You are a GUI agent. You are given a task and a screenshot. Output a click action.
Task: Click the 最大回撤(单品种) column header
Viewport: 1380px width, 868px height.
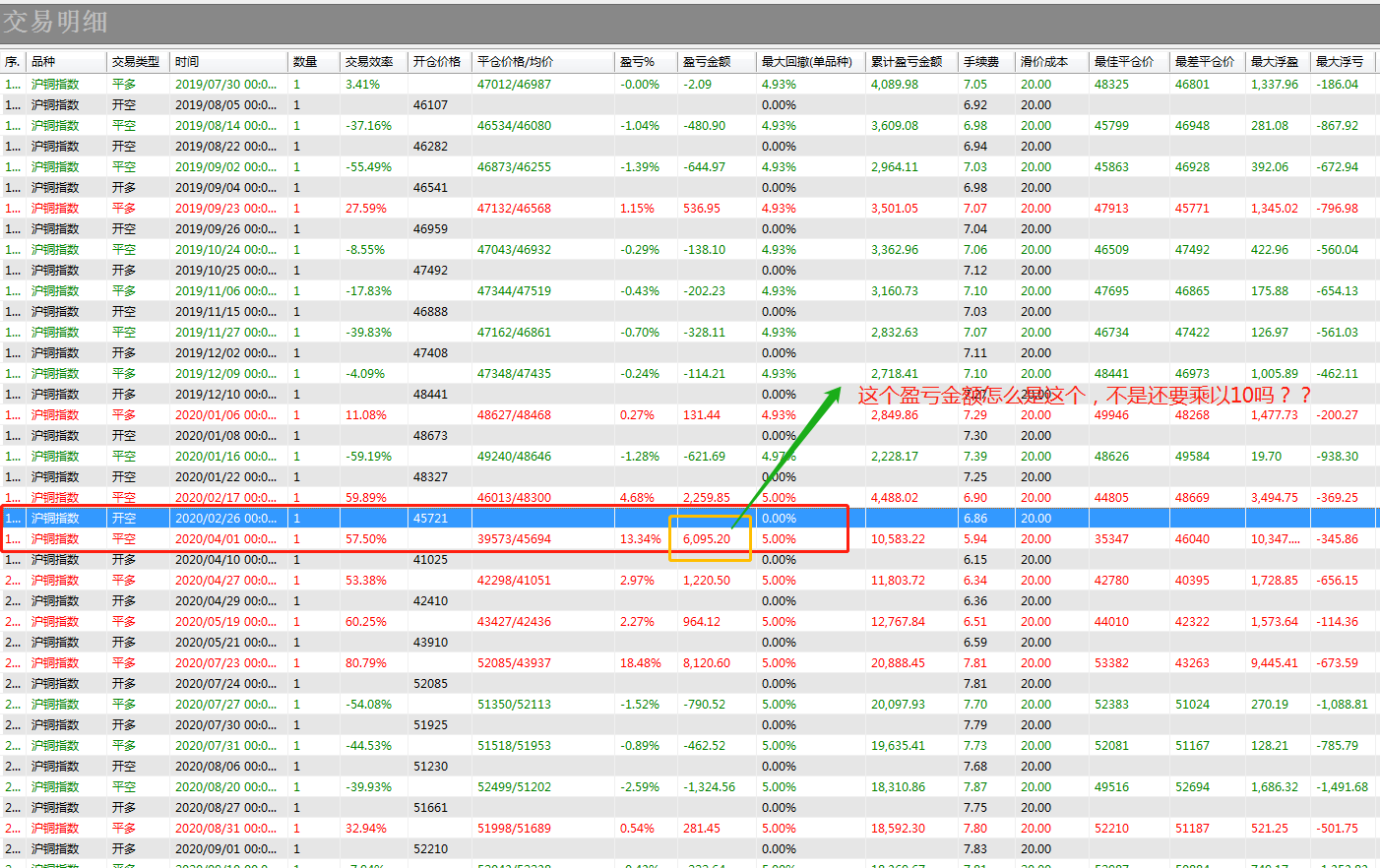(807, 61)
